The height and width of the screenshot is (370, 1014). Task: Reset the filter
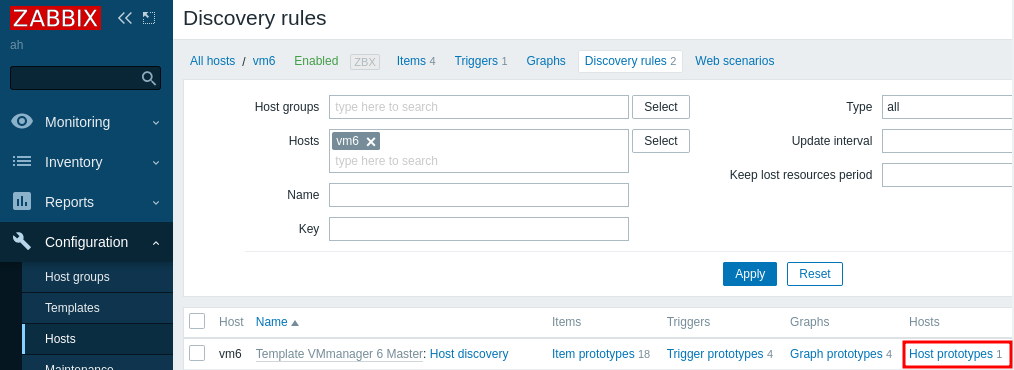tap(815, 274)
